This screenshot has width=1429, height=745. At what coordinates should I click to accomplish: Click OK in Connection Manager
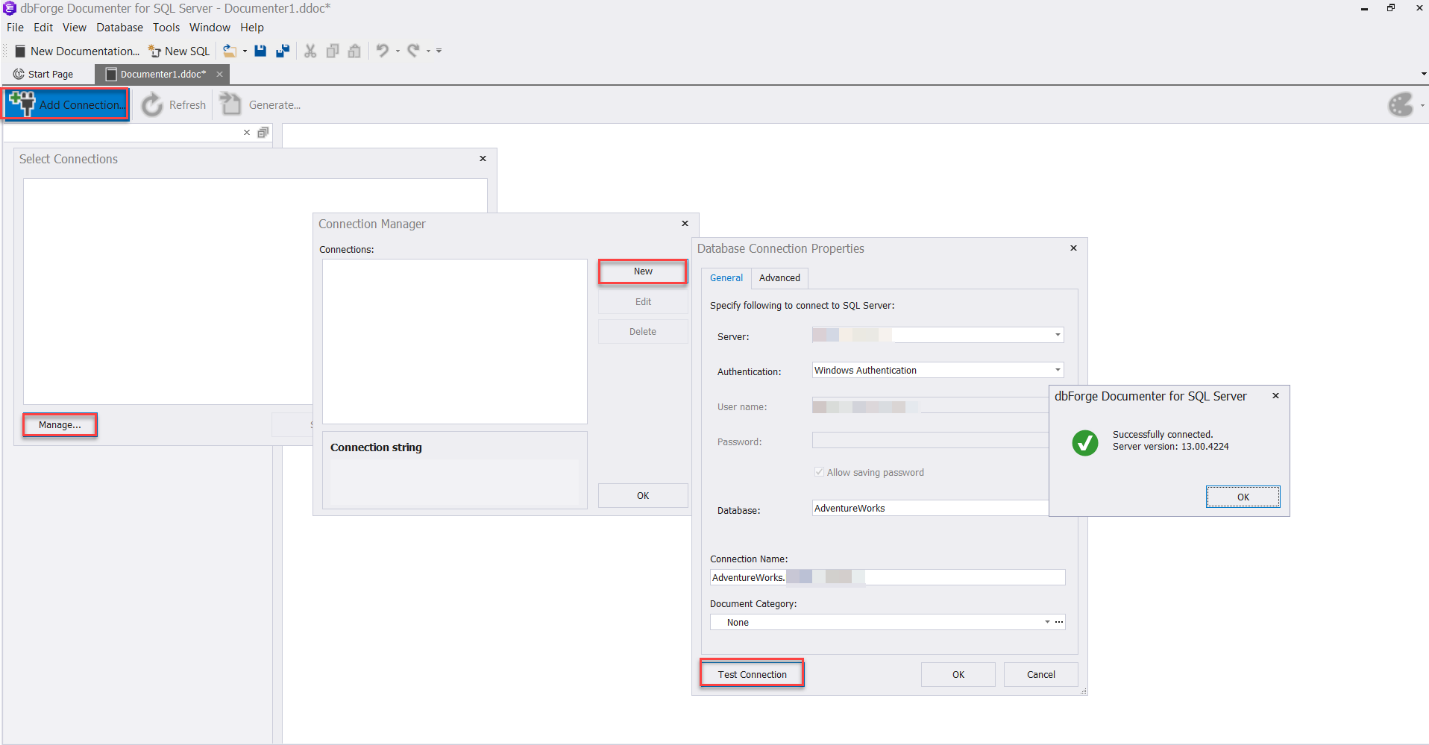[643, 495]
